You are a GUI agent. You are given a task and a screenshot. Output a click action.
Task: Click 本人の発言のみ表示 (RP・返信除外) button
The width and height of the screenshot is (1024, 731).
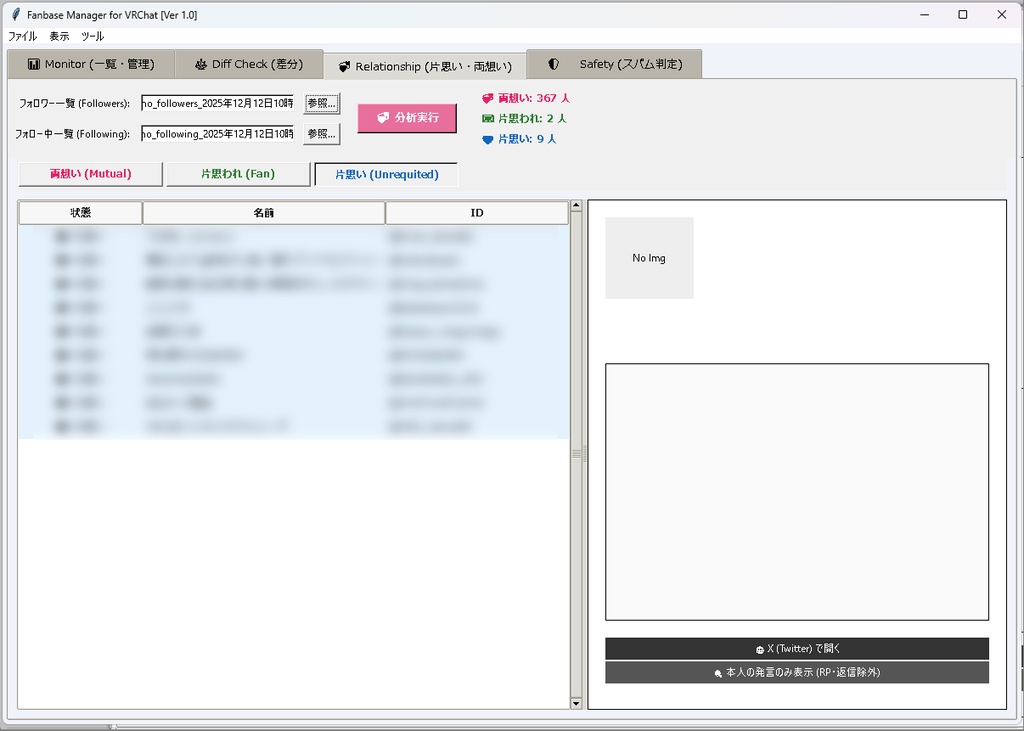pyautogui.click(x=797, y=672)
